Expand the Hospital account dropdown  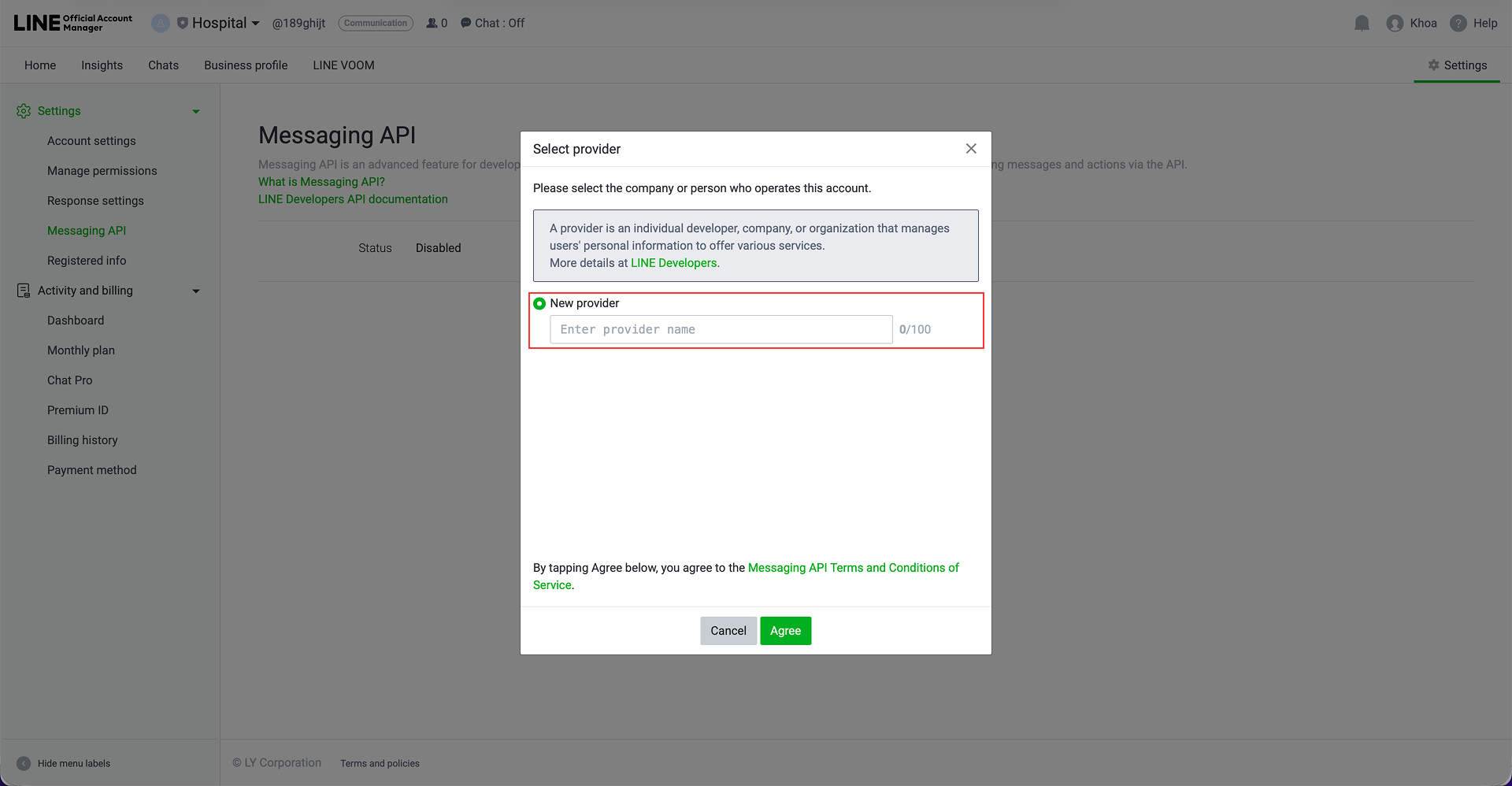(x=255, y=23)
